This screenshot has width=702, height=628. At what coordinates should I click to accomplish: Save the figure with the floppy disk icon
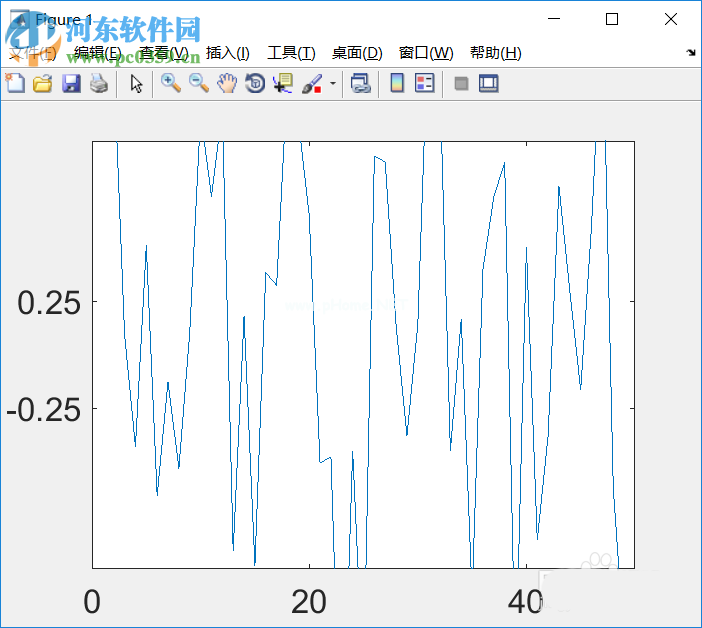71,84
